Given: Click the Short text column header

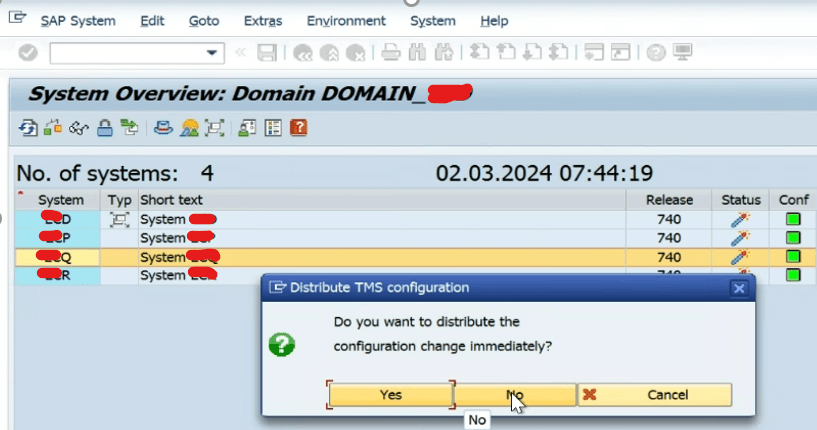Looking at the screenshot, I should [x=382, y=200].
